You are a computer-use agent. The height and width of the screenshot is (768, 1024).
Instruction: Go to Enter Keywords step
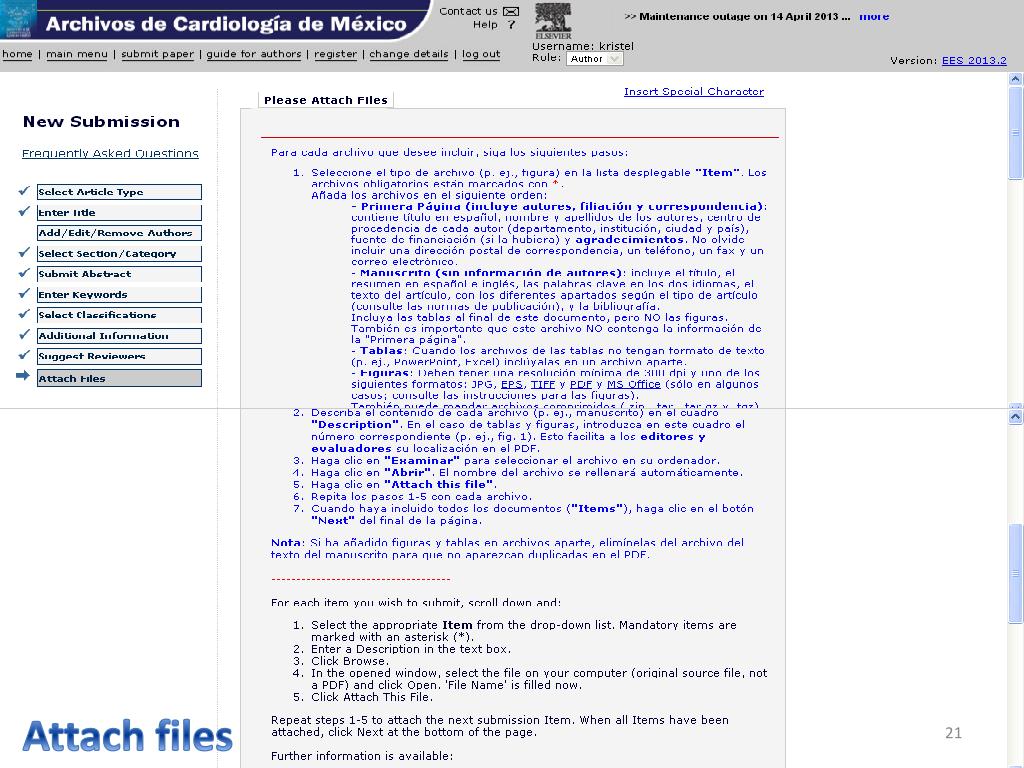120,295
